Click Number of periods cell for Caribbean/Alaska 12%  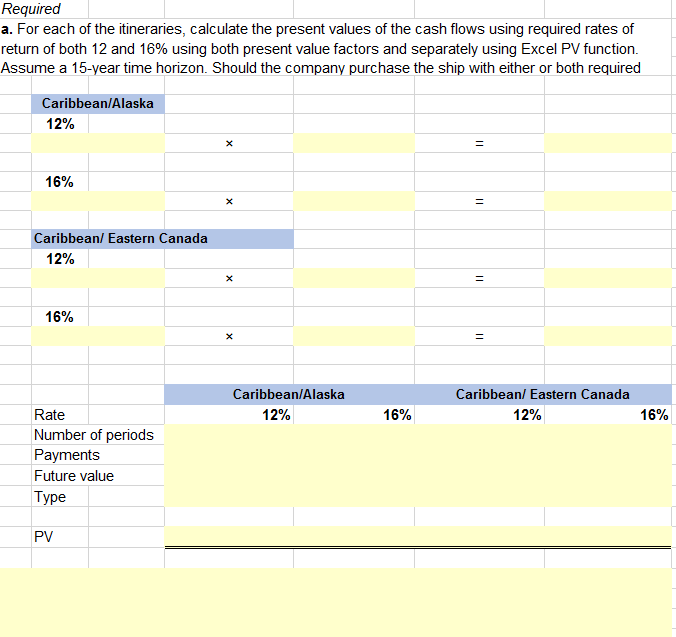[x=229, y=434]
